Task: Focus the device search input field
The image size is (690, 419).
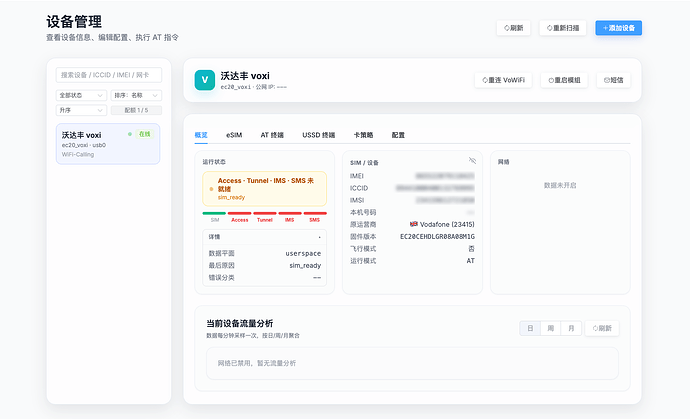Action: [109, 75]
